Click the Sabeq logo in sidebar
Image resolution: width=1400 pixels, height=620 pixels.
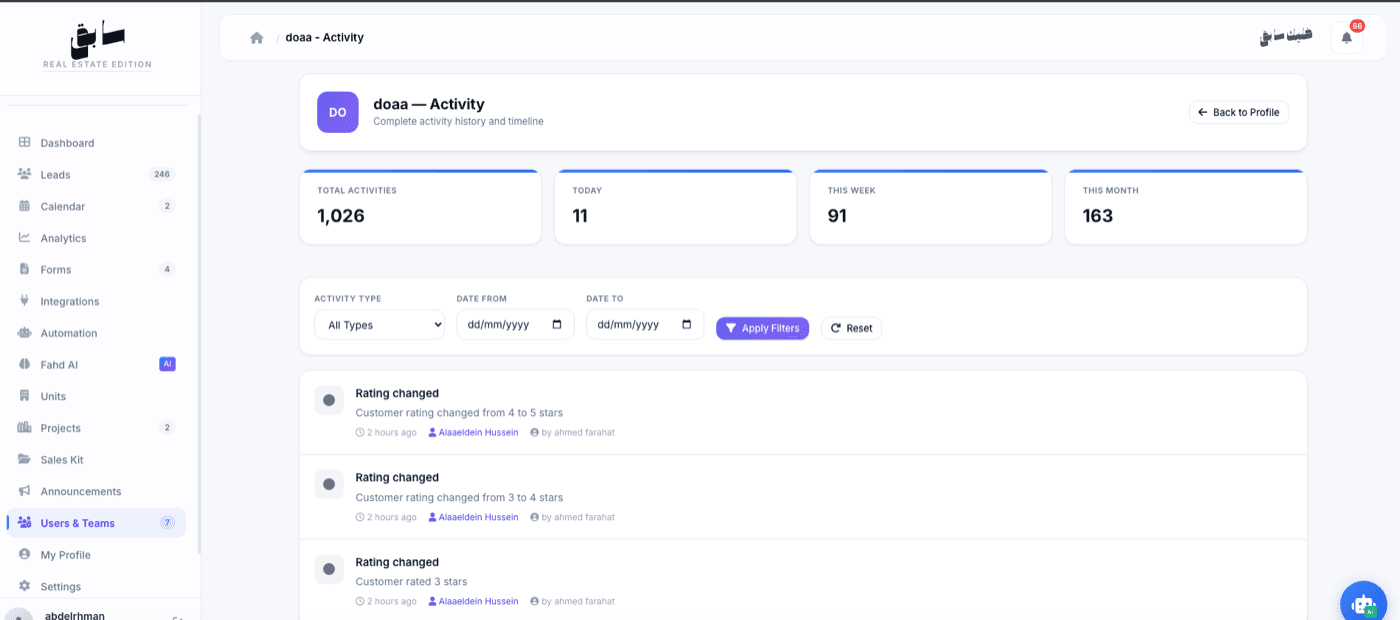98,43
